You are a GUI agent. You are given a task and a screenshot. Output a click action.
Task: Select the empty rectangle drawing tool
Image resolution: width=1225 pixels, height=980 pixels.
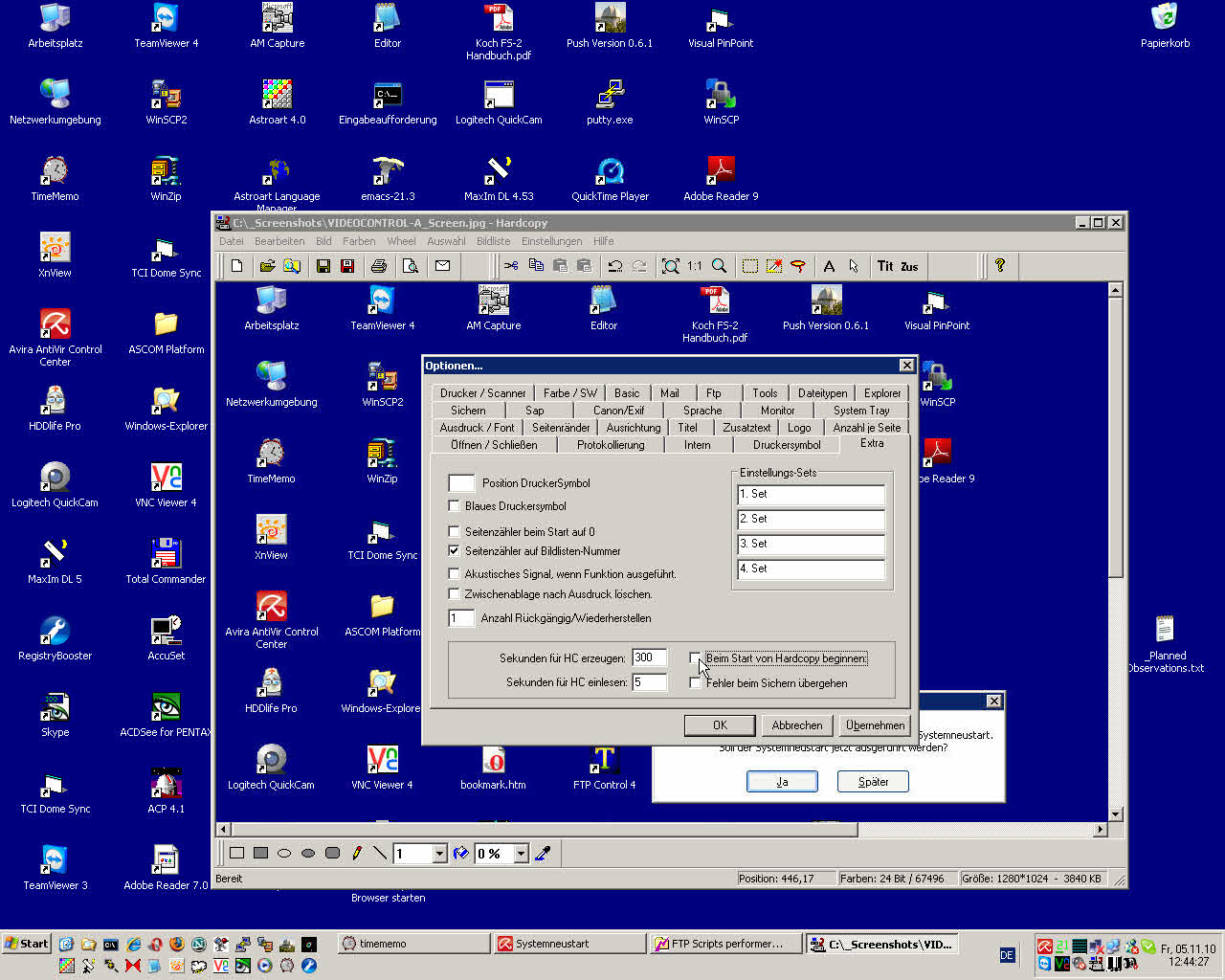coord(237,853)
